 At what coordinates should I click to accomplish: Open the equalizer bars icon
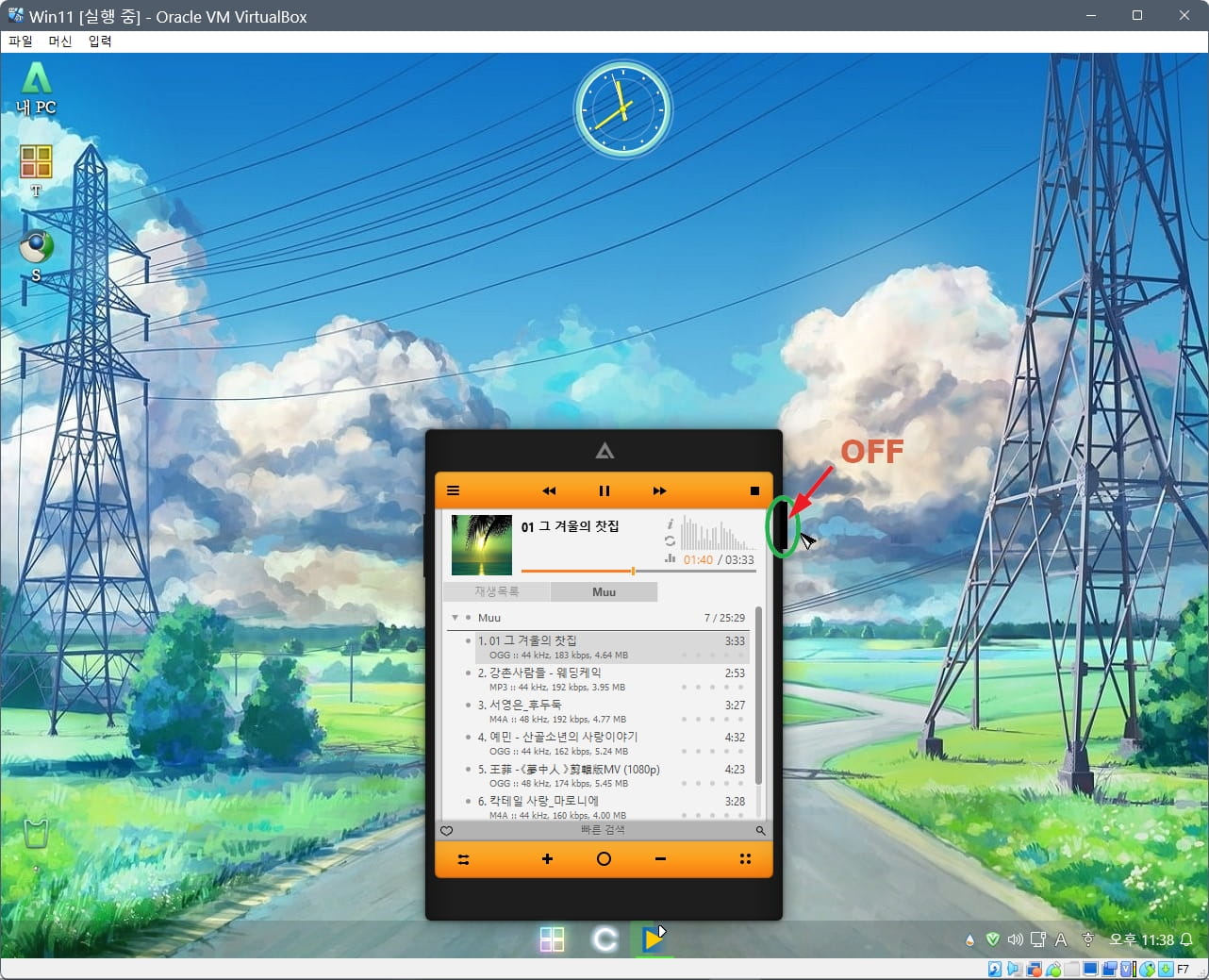pyautogui.click(x=670, y=558)
